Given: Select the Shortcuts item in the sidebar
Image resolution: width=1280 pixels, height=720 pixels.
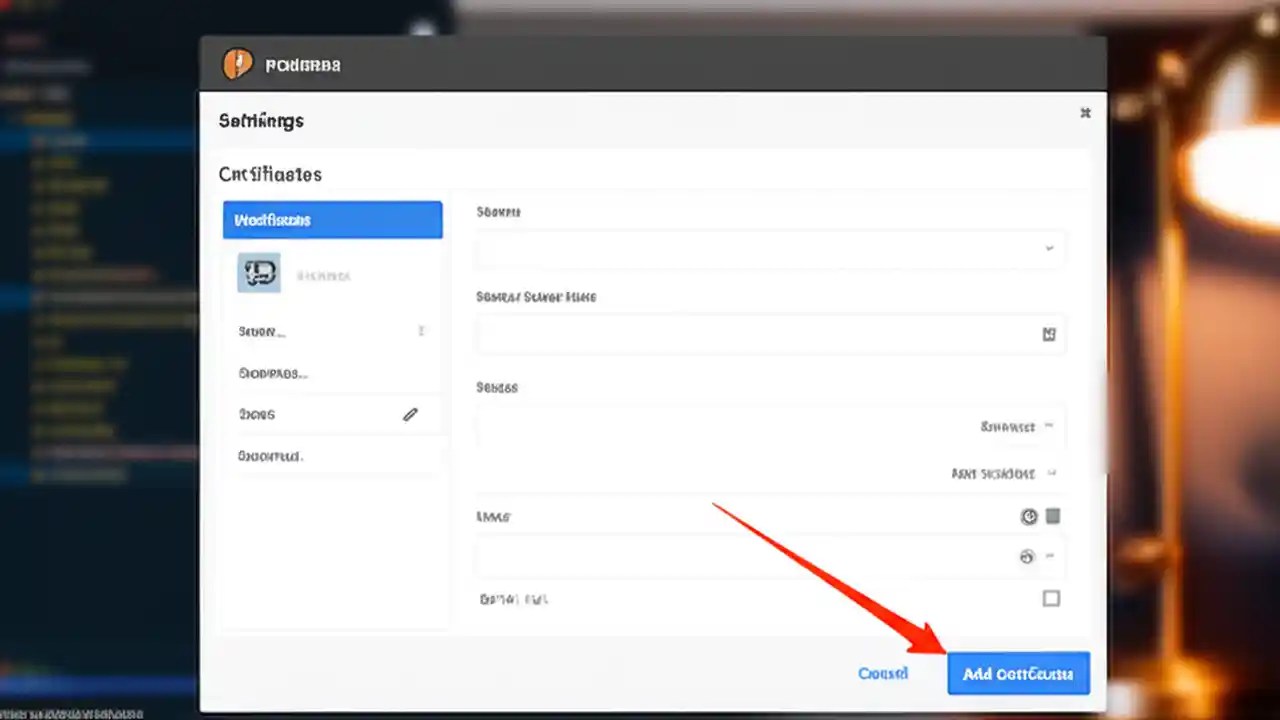Looking at the screenshot, I should pyautogui.click(x=273, y=372).
